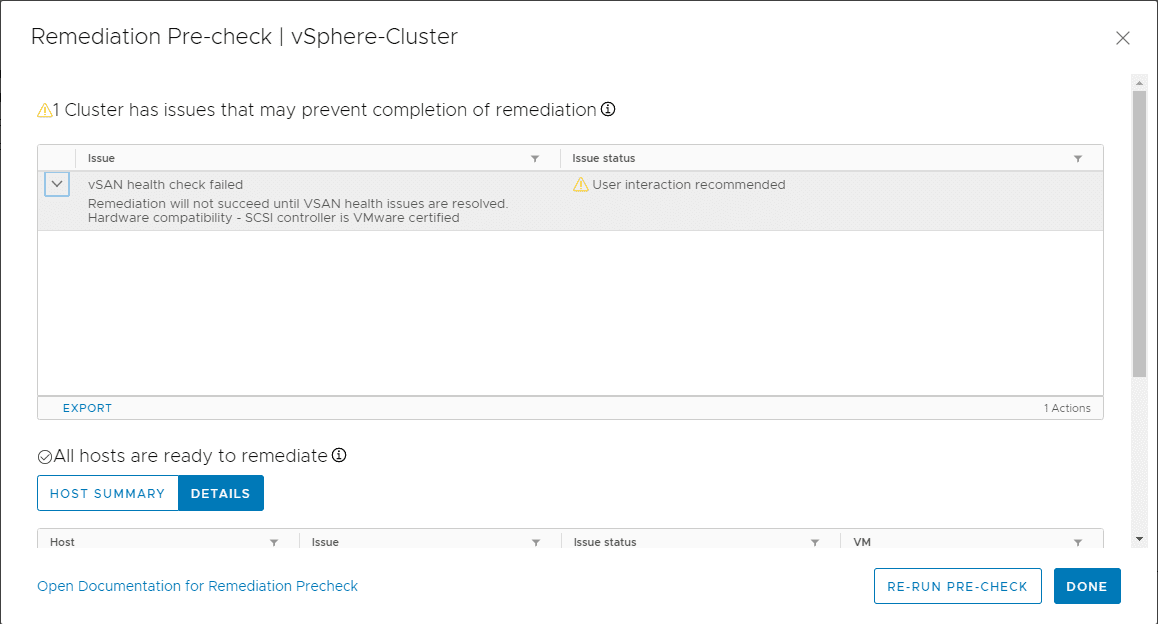Filter the Issue column in hosts table

coord(536,543)
